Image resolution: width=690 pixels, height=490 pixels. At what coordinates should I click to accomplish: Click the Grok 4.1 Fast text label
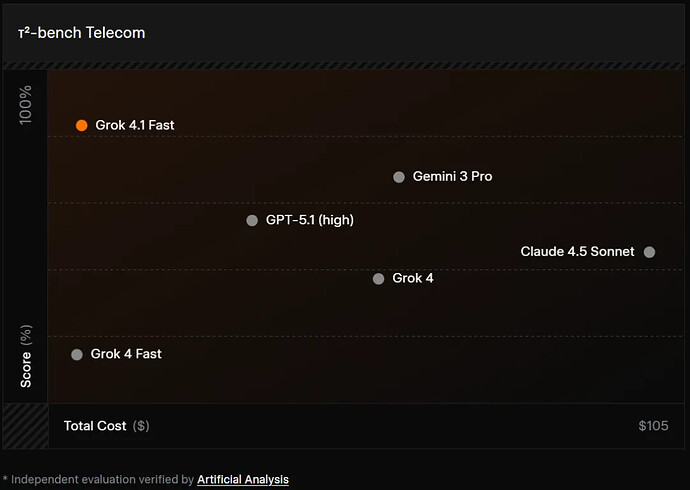(x=135, y=125)
